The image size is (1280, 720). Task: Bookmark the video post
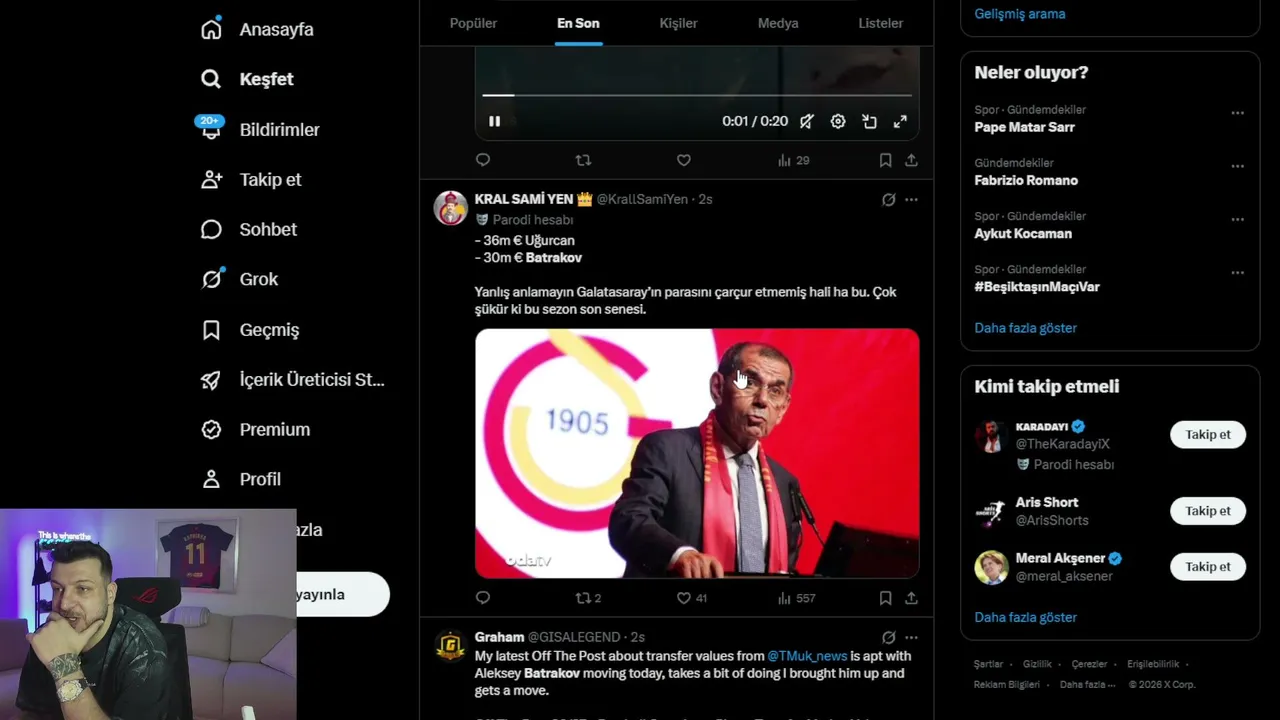pos(885,160)
